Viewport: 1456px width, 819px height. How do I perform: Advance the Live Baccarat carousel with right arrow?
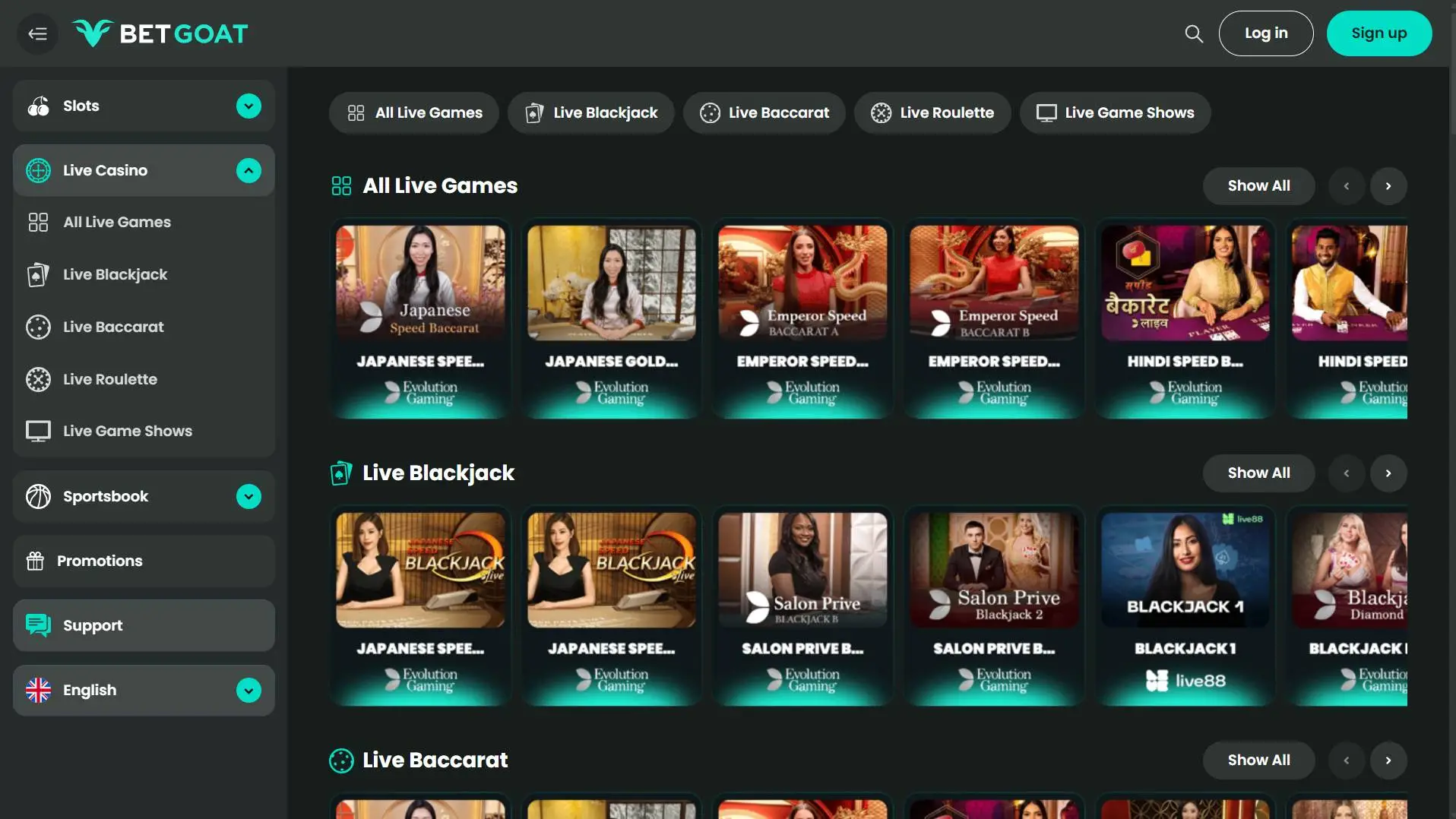tap(1388, 760)
